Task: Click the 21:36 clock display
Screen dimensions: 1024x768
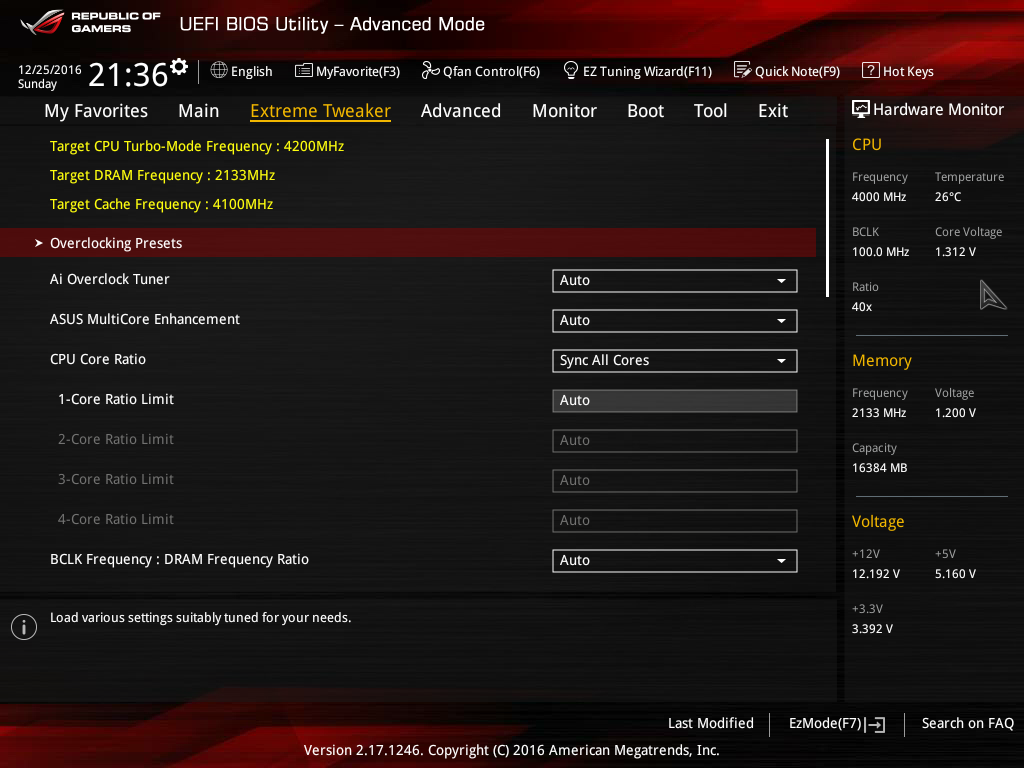Action: (x=128, y=74)
